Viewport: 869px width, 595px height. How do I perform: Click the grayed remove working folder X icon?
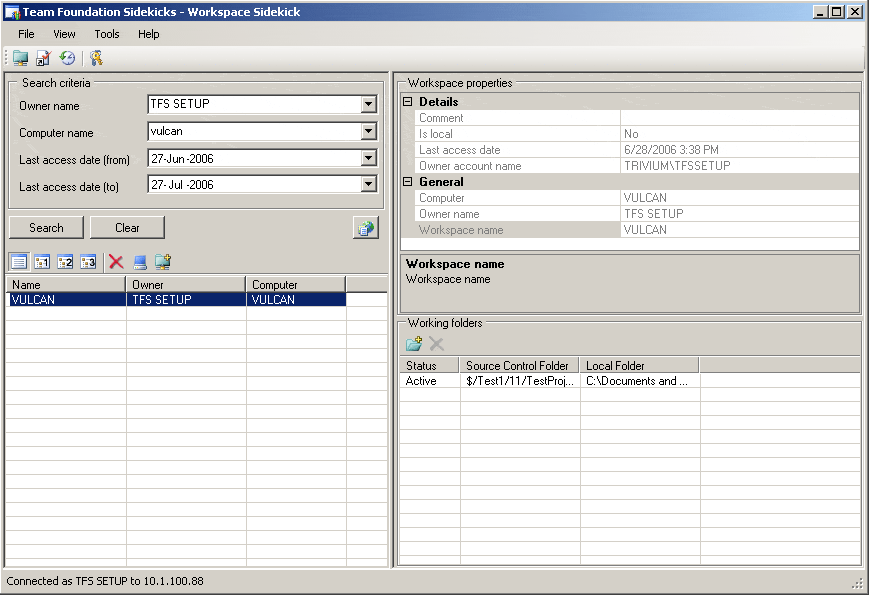pyautogui.click(x=437, y=344)
